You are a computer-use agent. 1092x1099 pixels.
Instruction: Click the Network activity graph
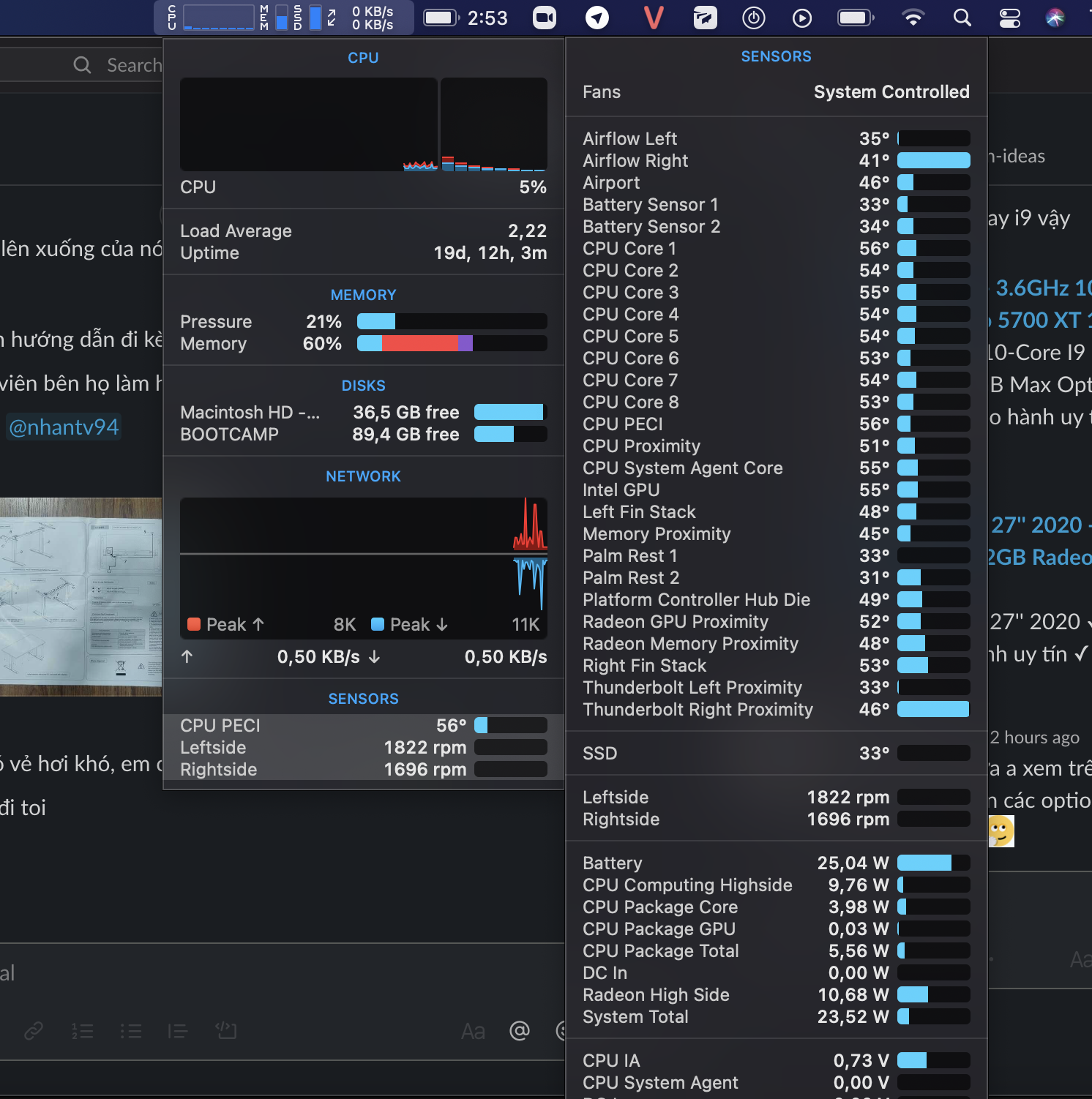coord(363,556)
